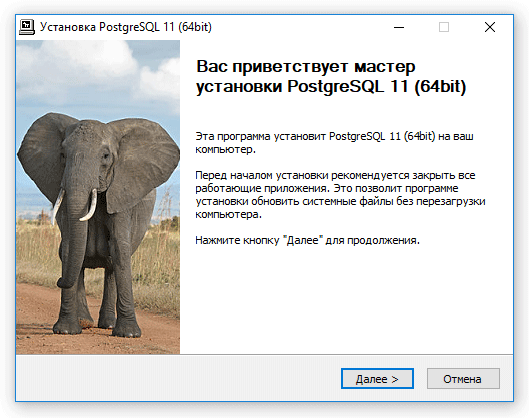Click the text "Нажмите кнопку "Далее" для продолжения"
Screen dimensions: 529x418
[307, 240]
